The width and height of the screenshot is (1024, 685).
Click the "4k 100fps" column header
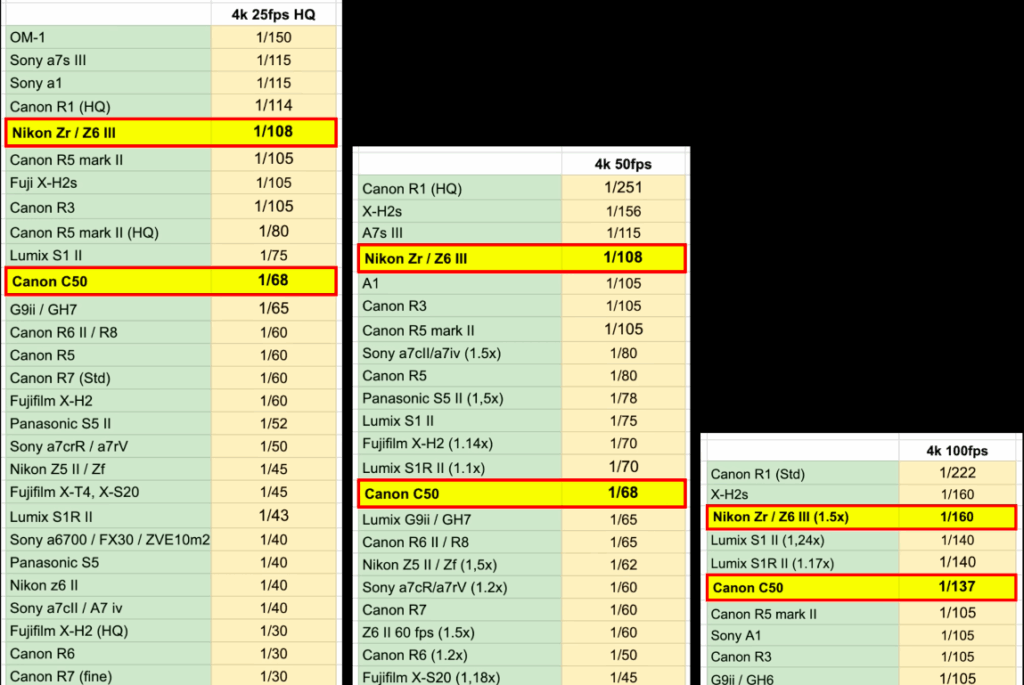point(958,451)
